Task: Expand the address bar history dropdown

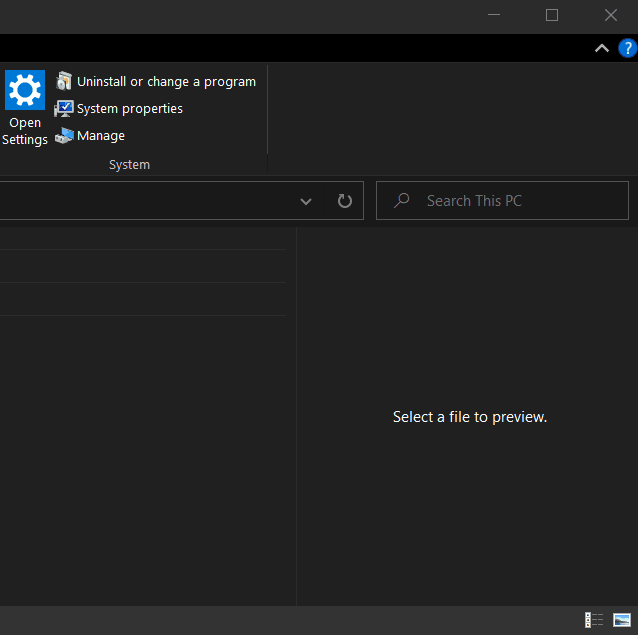Action: coord(306,201)
